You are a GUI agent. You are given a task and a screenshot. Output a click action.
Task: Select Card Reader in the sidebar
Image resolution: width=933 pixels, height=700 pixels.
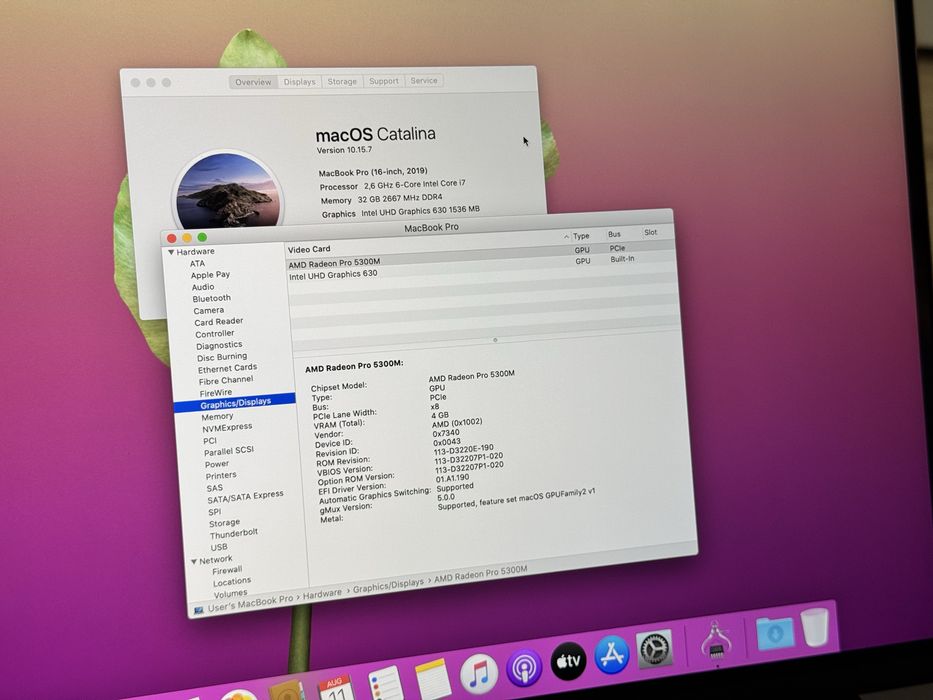point(218,321)
